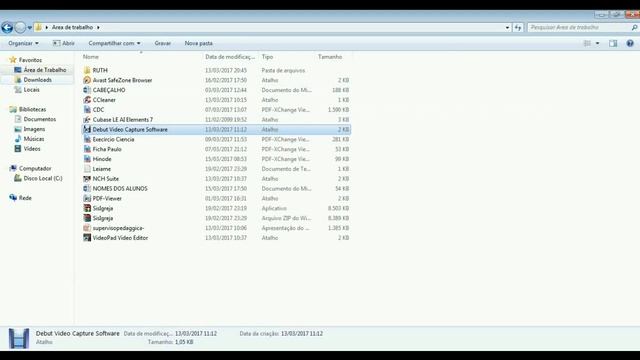Click the change view icon
The image size is (640, 360).
[x=587, y=43]
